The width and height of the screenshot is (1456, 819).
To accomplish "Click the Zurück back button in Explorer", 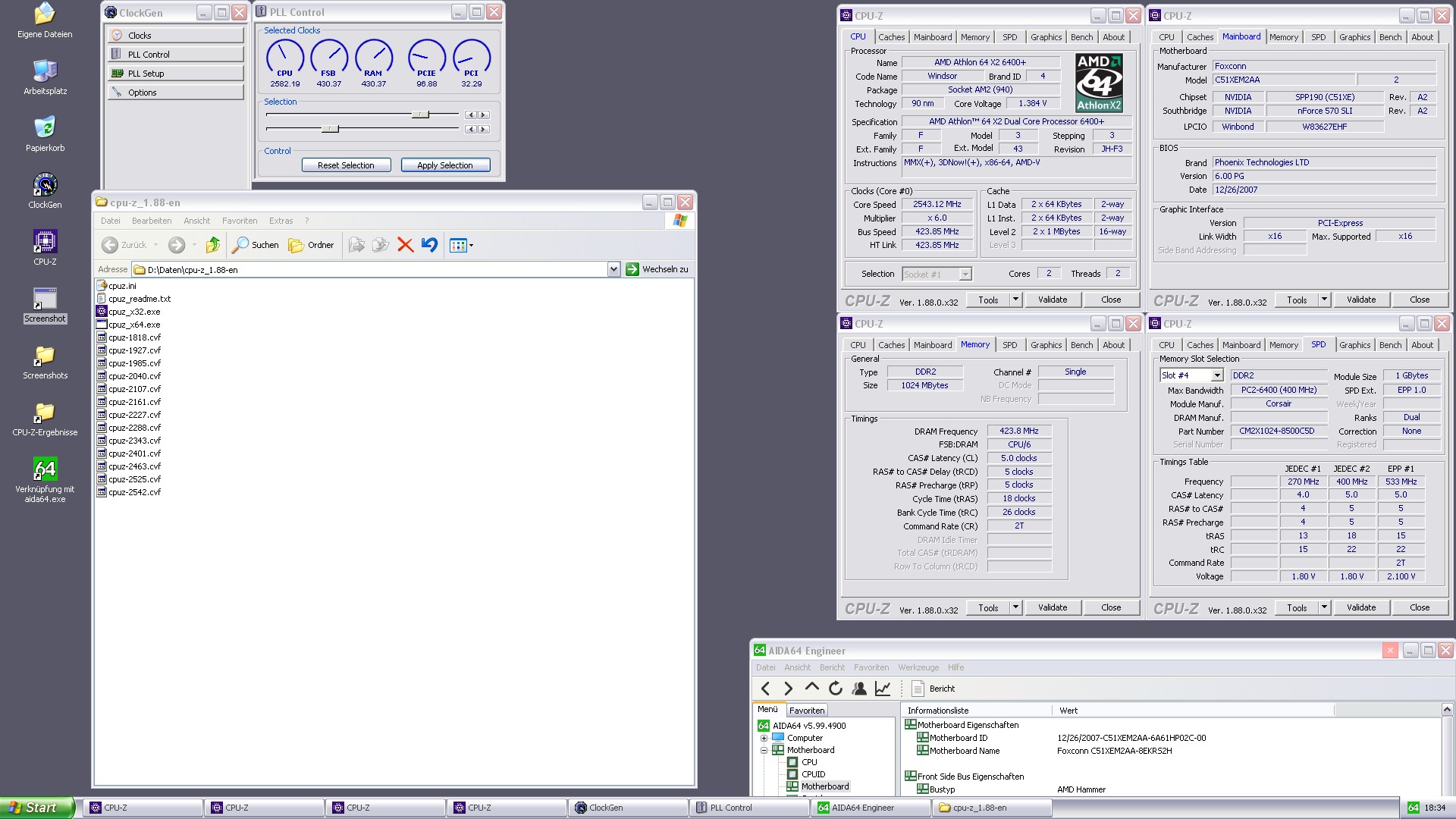I will 125,245.
